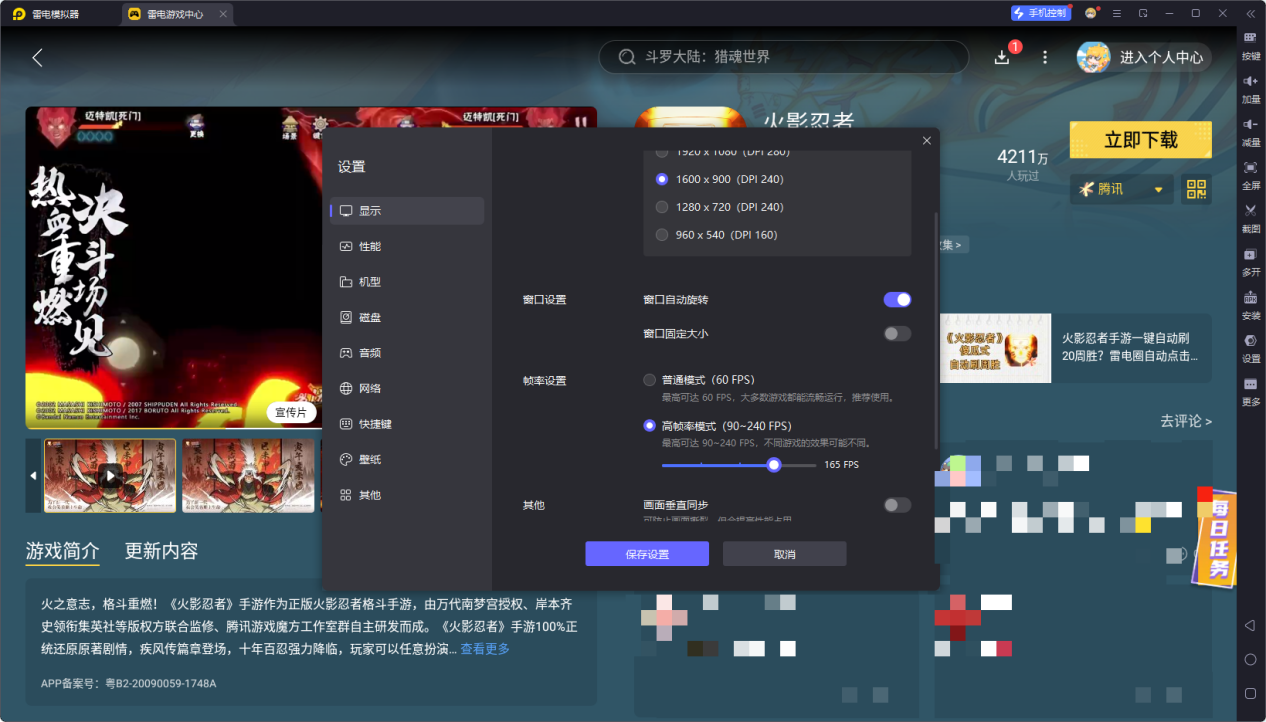Go back with the arrow in the game center

(37, 57)
